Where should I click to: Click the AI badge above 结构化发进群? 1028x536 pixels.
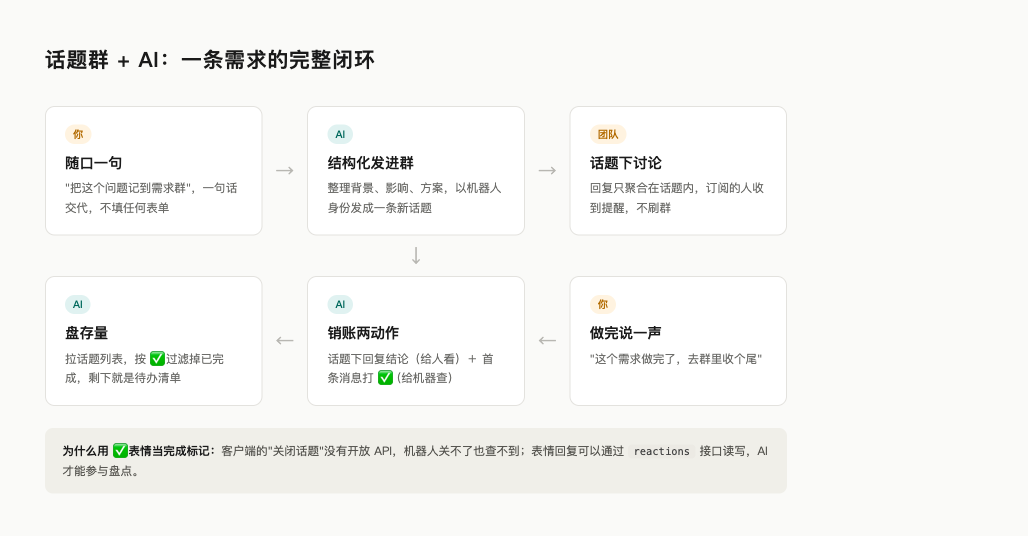click(340, 134)
